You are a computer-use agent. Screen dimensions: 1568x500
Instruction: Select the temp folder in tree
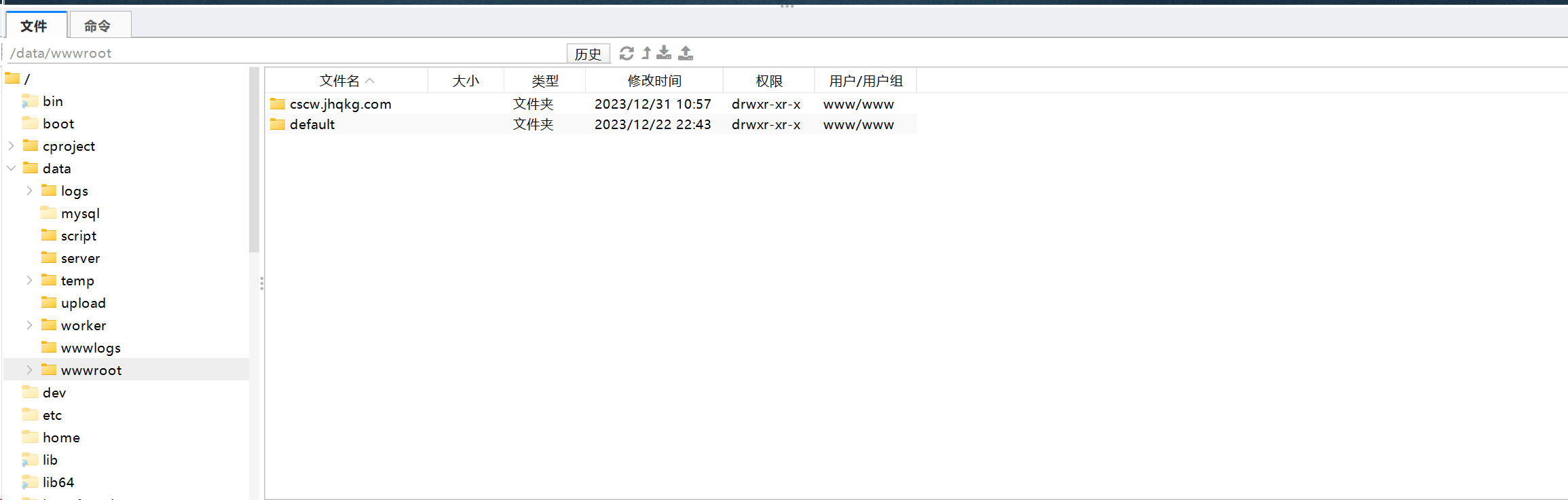point(67,281)
